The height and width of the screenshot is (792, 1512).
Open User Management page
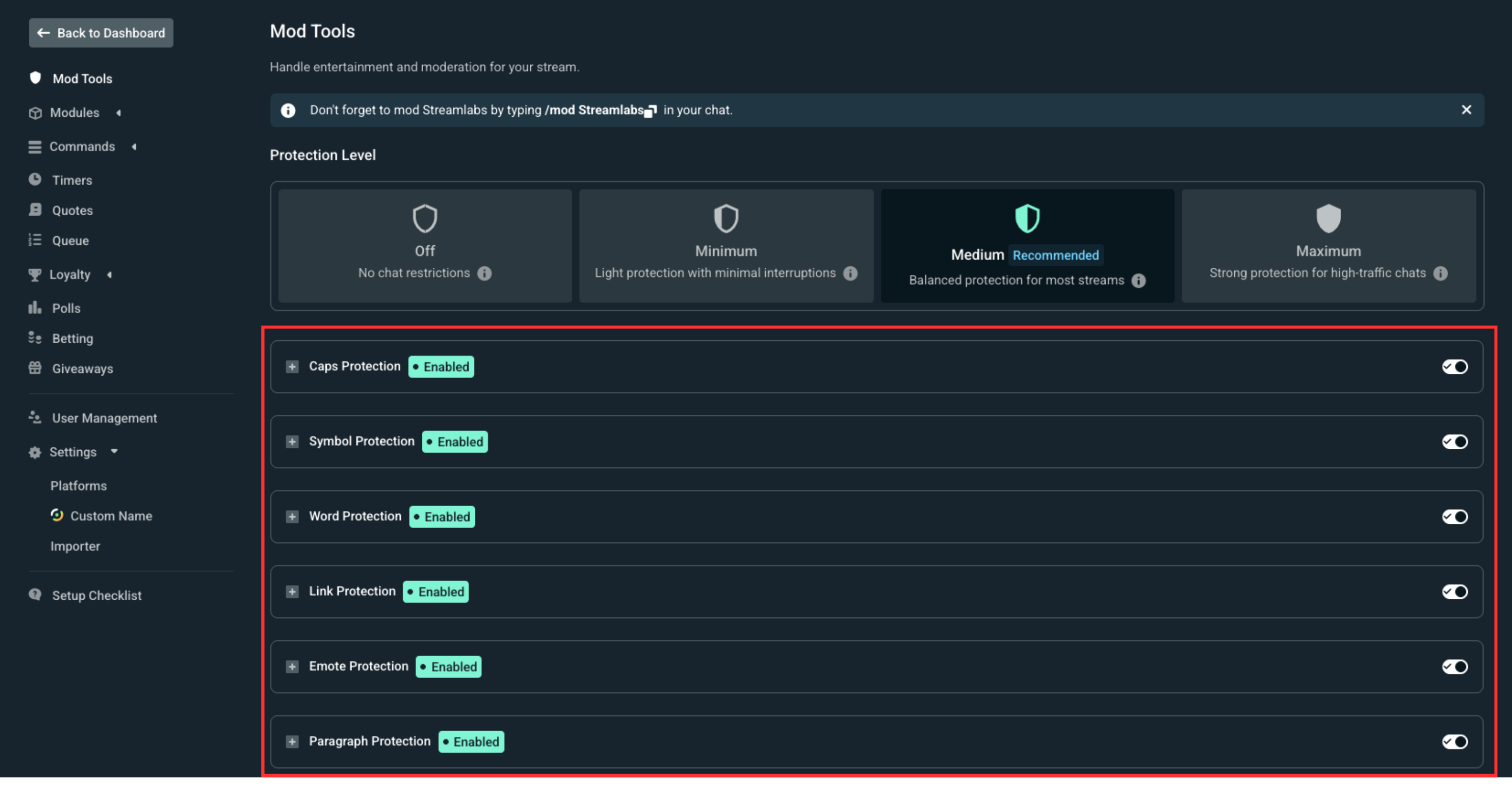click(x=105, y=418)
